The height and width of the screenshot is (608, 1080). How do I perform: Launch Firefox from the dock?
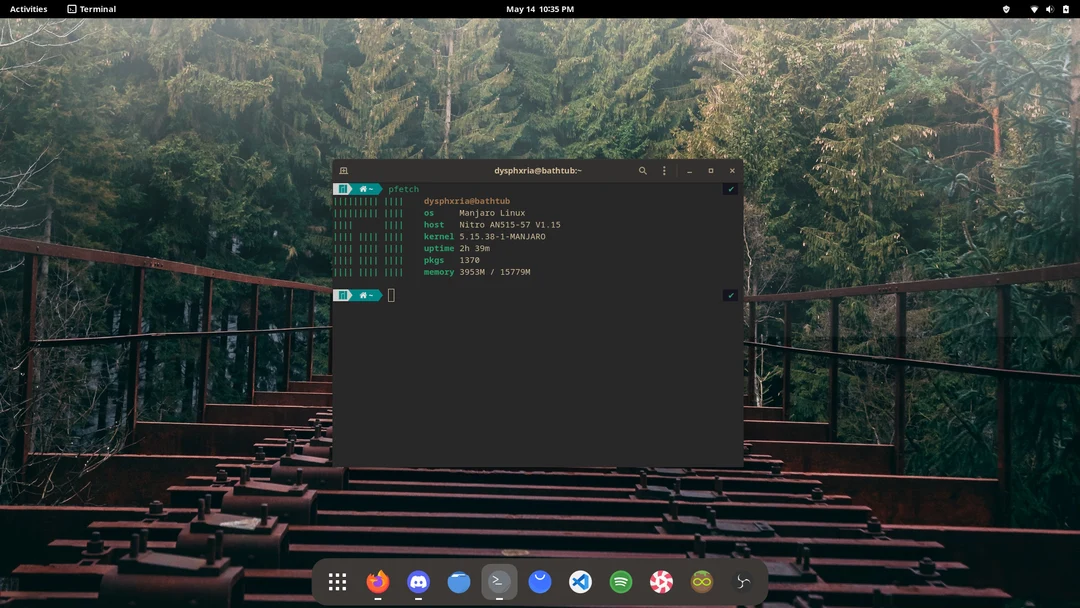378,581
